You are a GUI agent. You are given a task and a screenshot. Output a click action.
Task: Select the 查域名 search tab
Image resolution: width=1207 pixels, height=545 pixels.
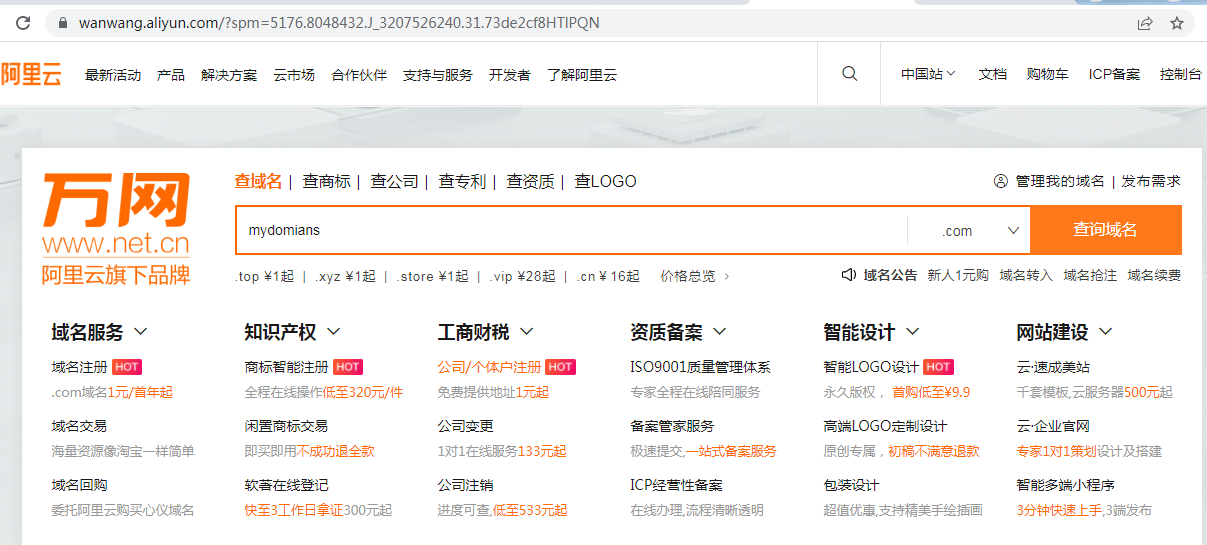click(x=258, y=181)
